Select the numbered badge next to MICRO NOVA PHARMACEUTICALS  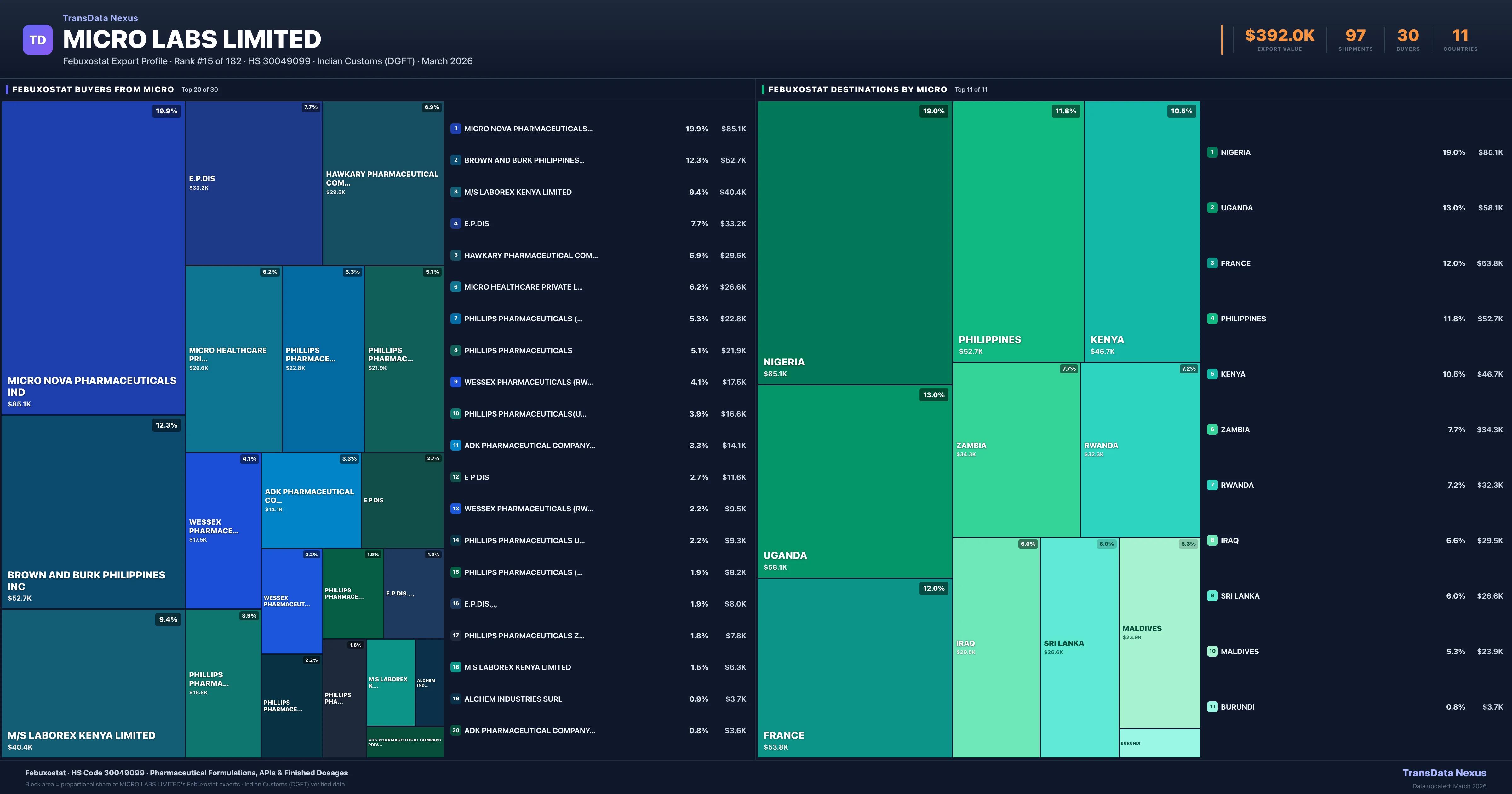click(x=455, y=129)
